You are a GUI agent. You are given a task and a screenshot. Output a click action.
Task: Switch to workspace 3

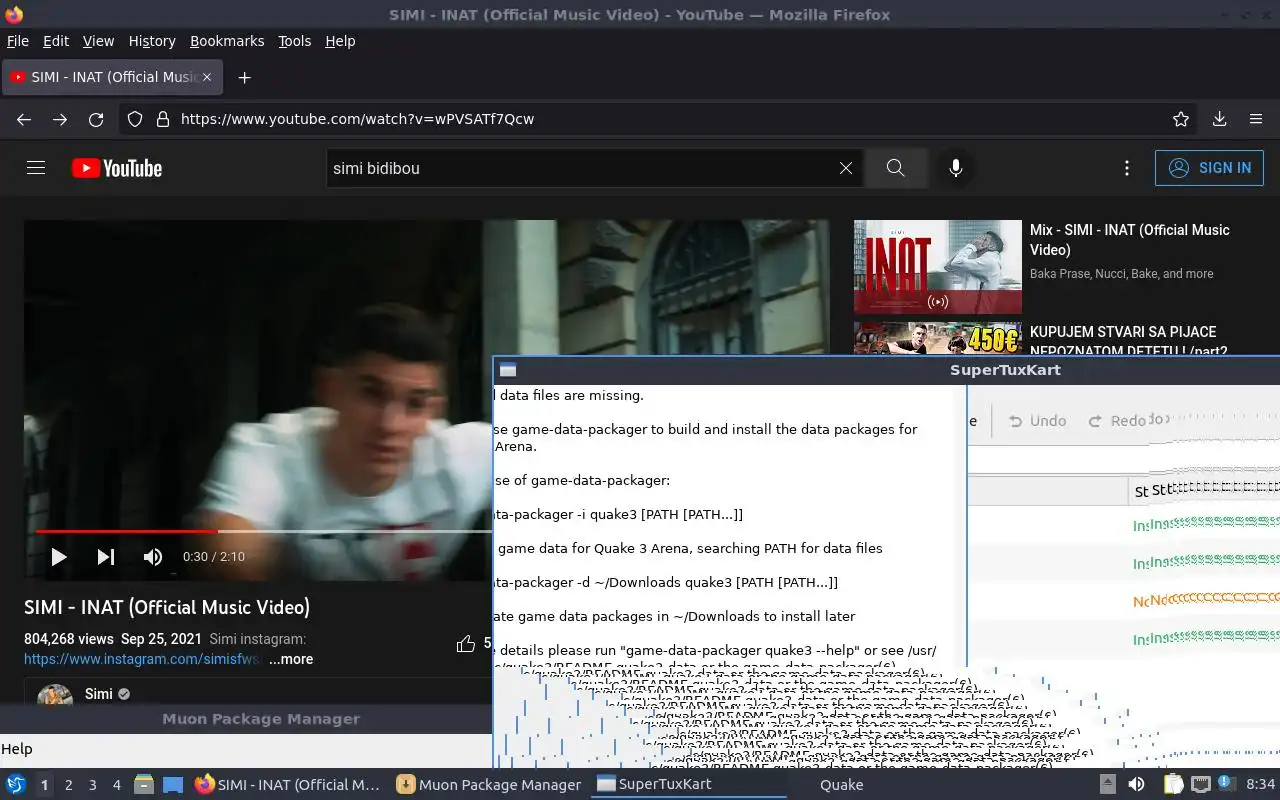[x=93, y=785]
